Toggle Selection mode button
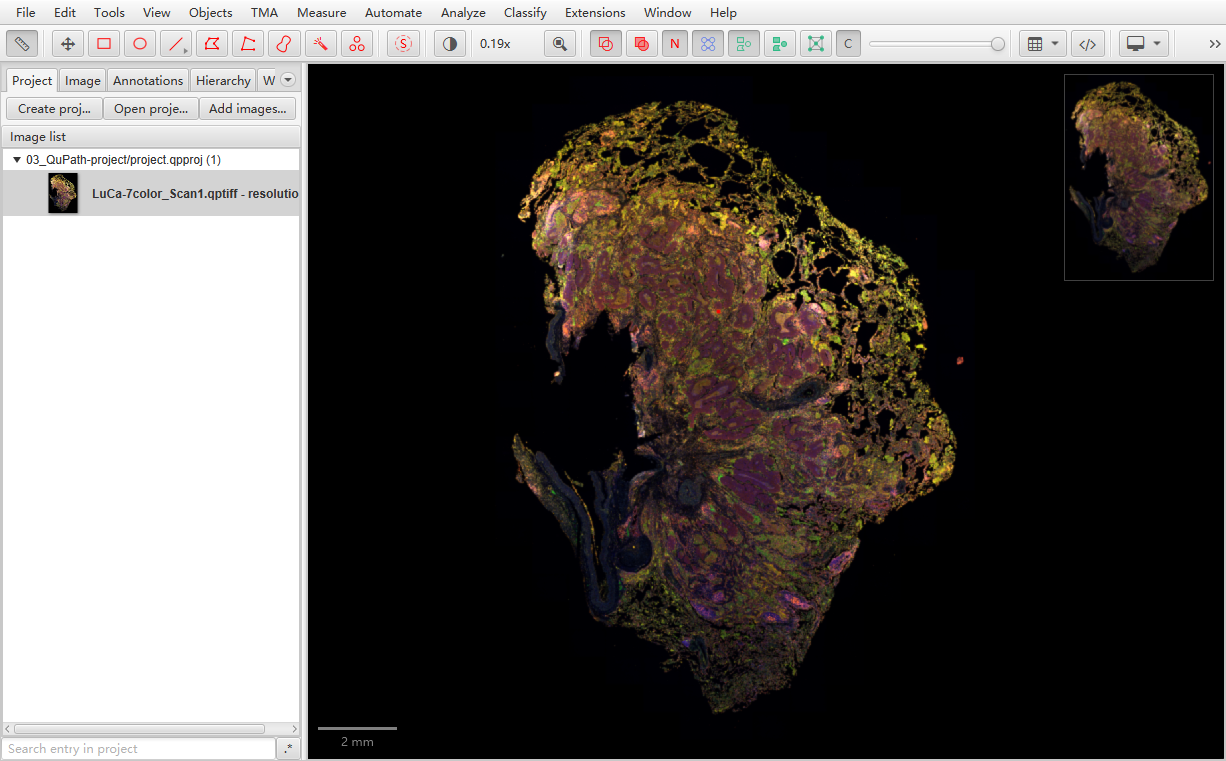This screenshot has width=1226, height=761. (x=403, y=44)
